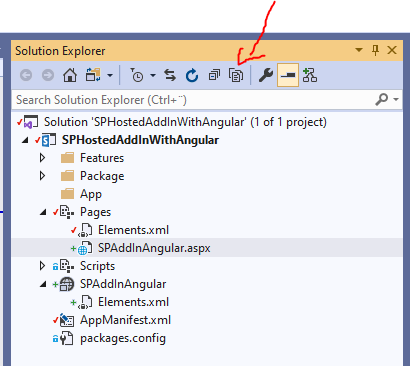The height and width of the screenshot is (366, 410).
Task: Toggle Show All Files icon
Action: point(236,75)
